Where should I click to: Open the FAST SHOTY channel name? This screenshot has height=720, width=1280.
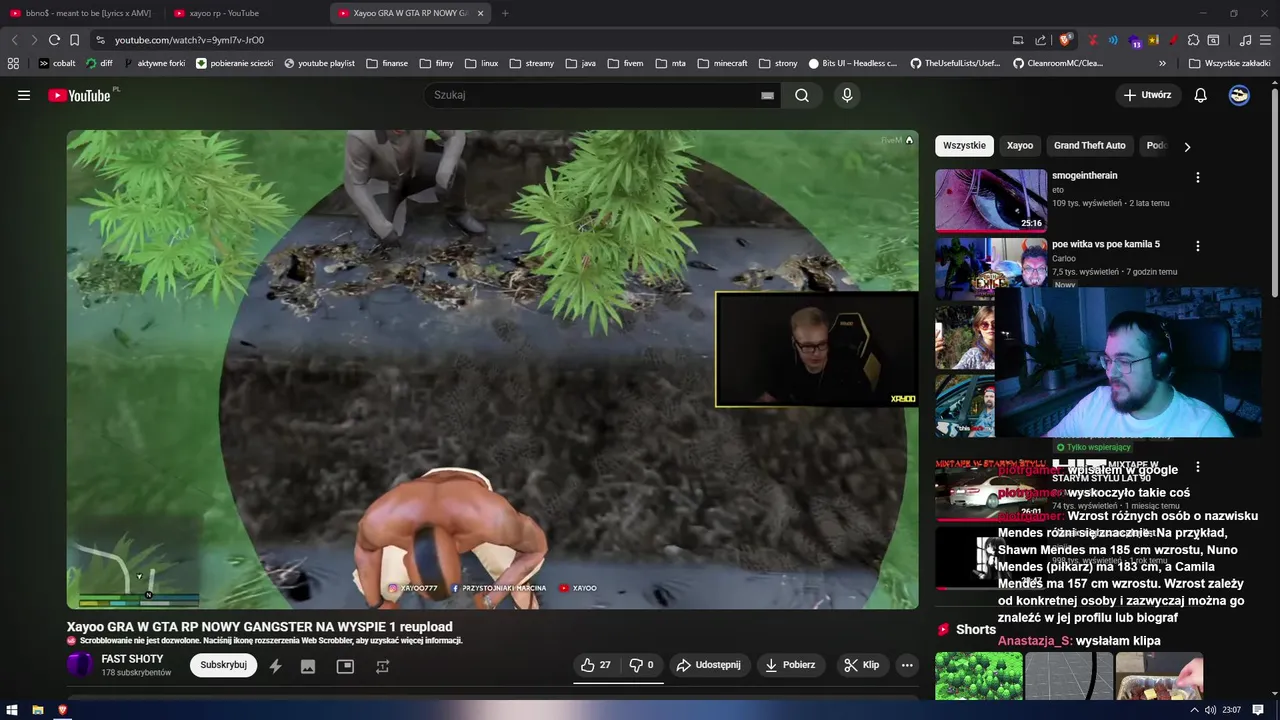coord(132,659)
